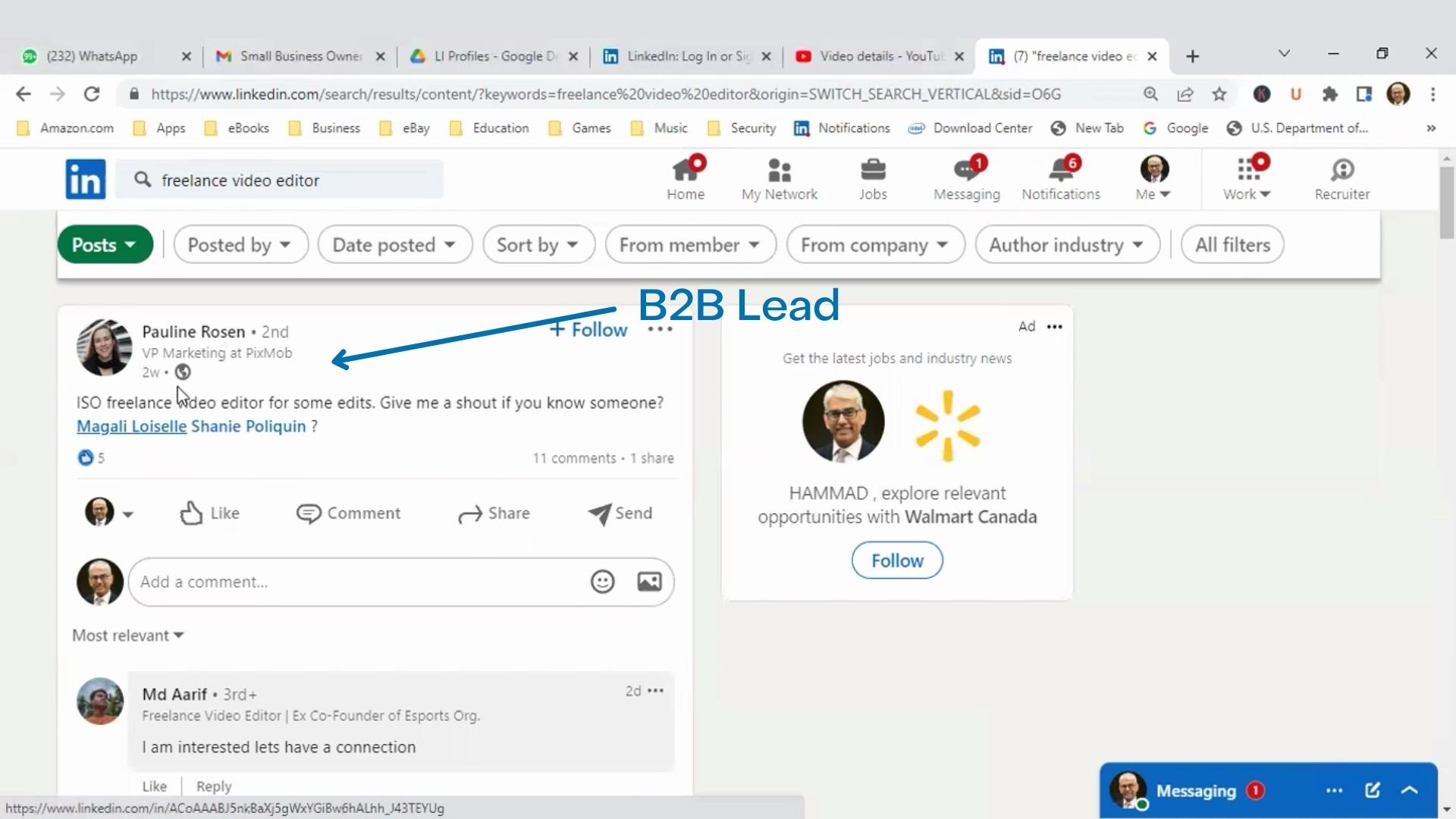This screenshot has width=1456, height=819.
Task: Expand the Author industry filter
Action: [1068, 244]
